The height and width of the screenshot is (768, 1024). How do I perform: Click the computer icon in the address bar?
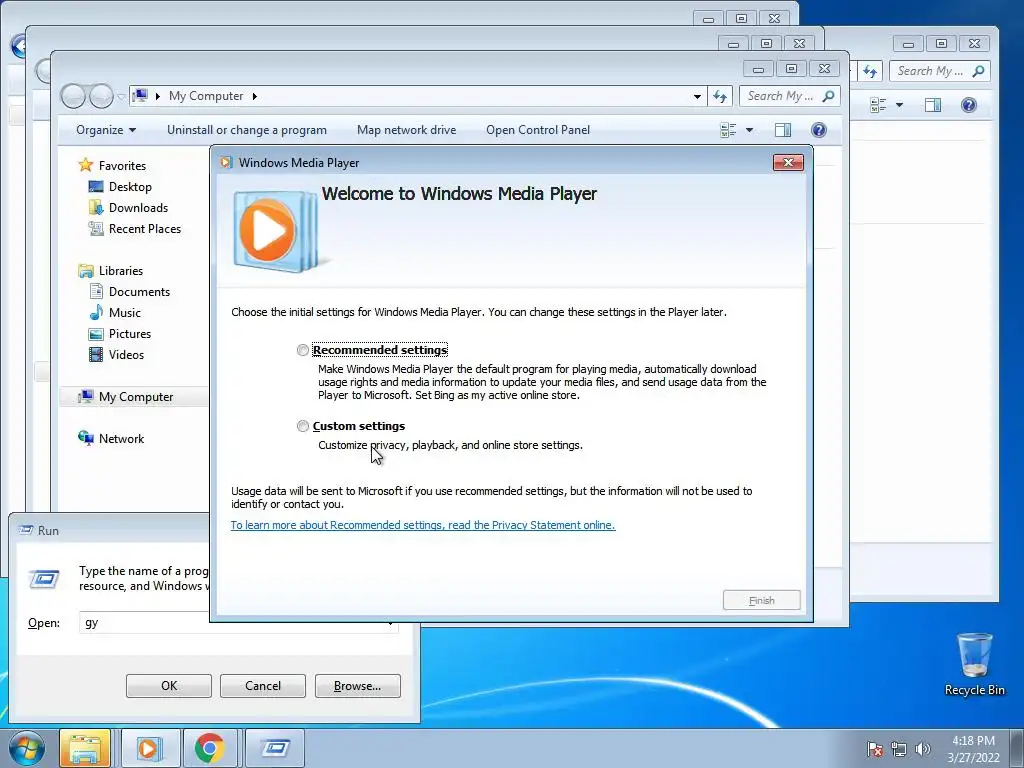coord(140,96)
